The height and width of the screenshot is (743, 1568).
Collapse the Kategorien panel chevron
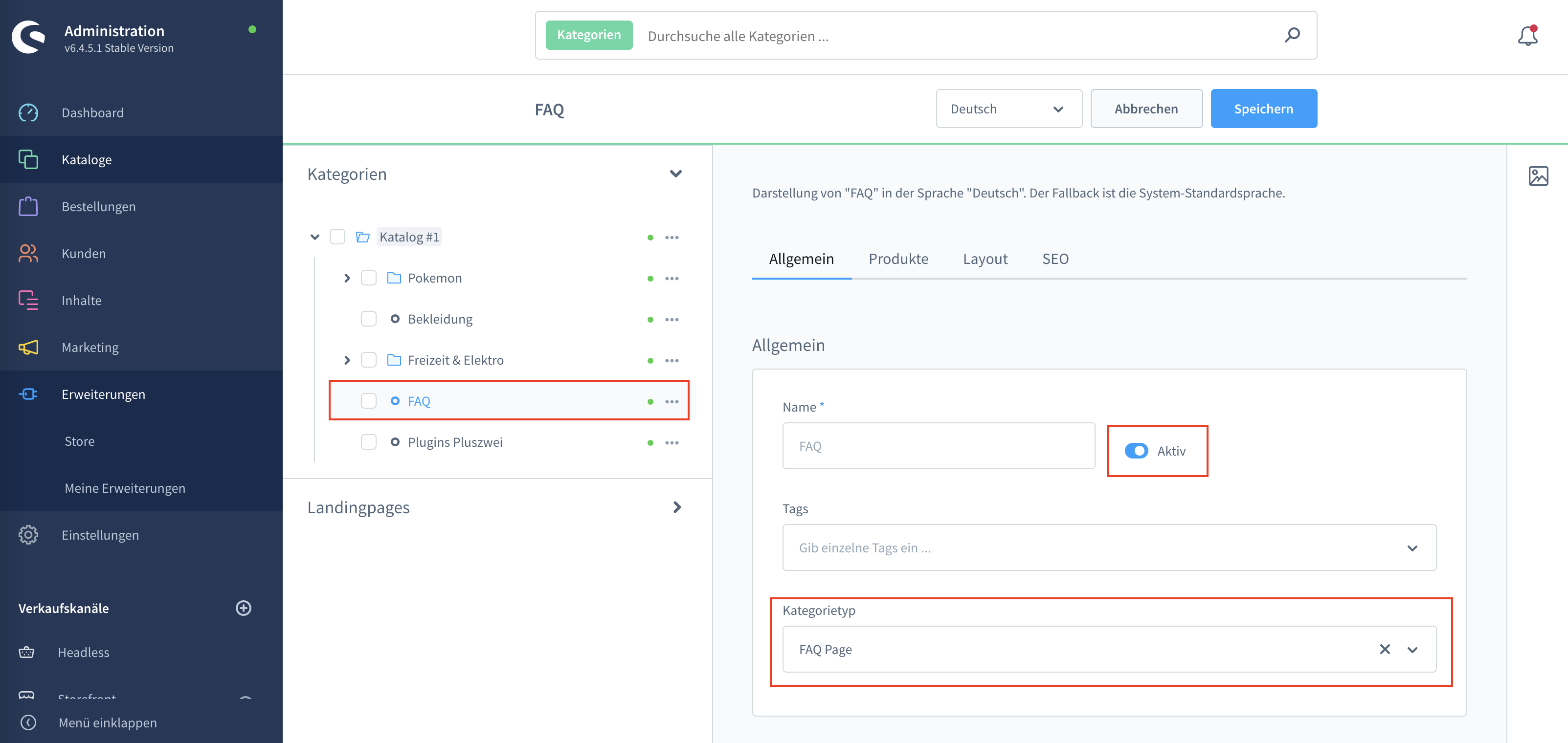675,174
